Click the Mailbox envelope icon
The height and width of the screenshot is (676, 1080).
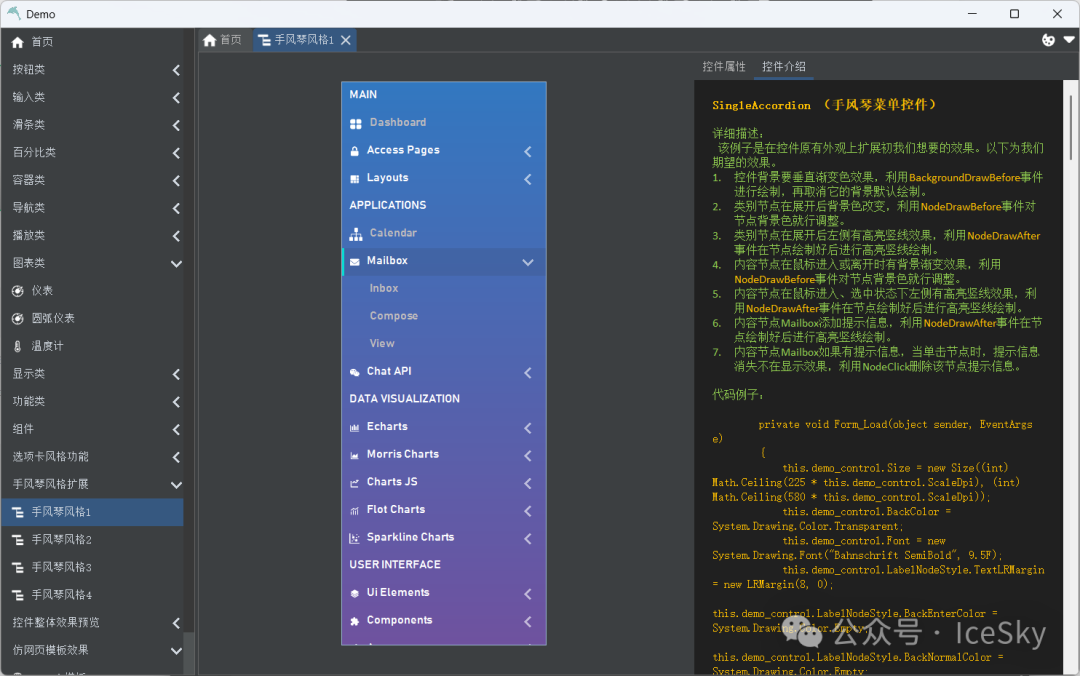355,261
